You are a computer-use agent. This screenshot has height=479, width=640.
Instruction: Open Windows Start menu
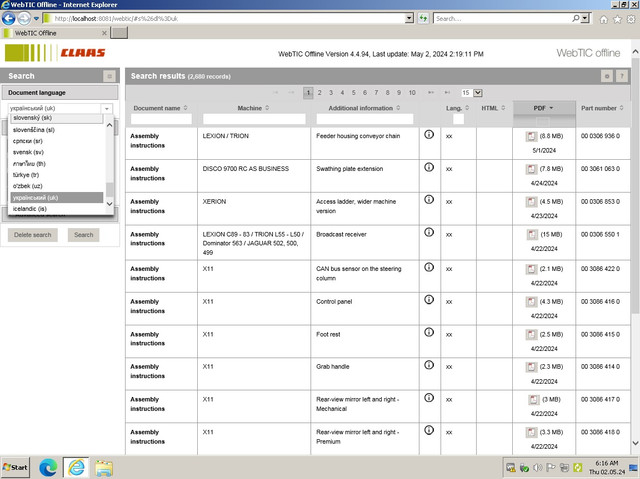point(16,468)
